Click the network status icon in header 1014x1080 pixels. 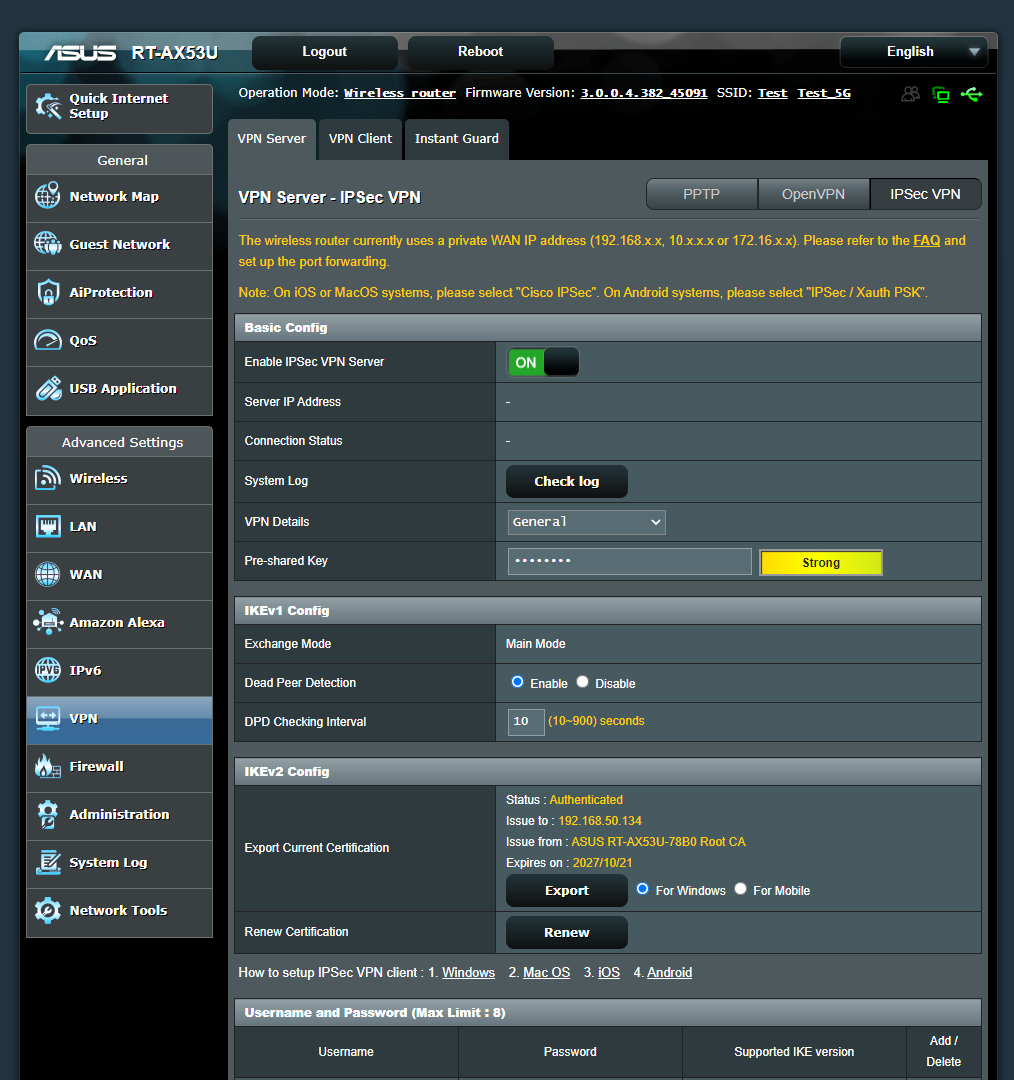pyautogui.click(x=941, y=93)
